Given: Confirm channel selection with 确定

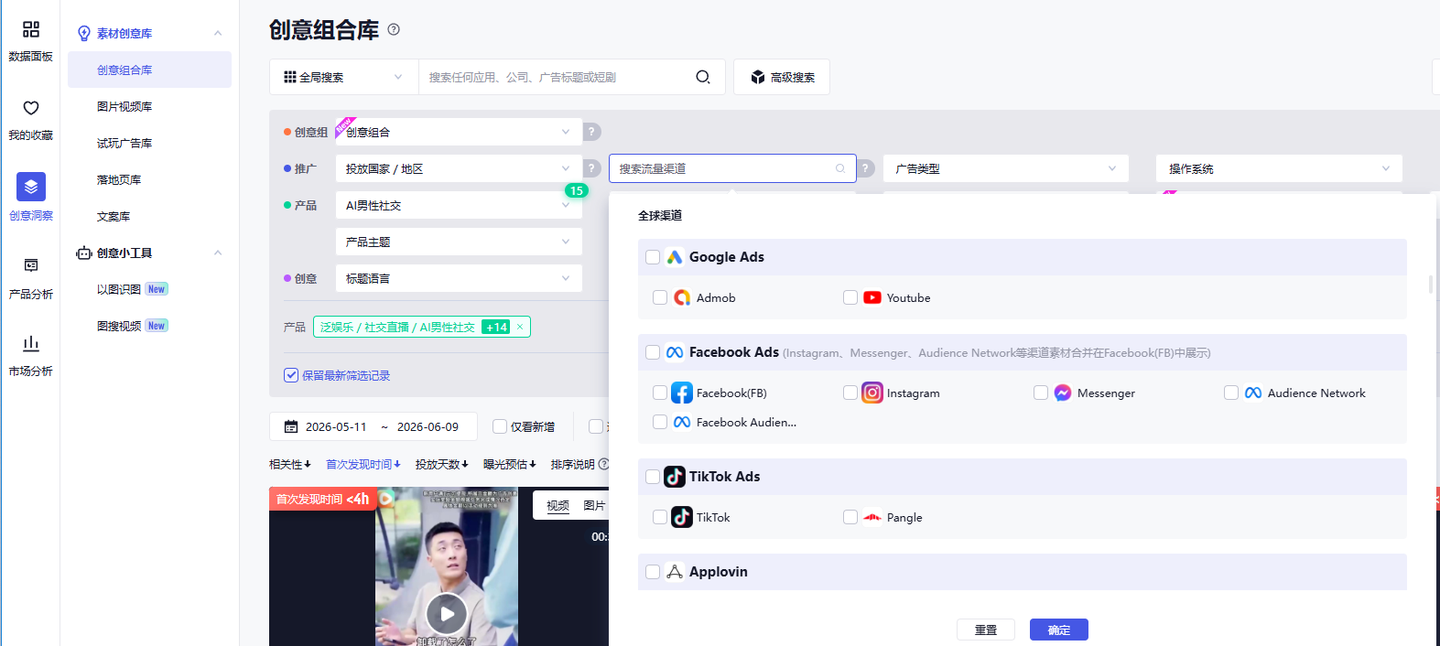Looking at the screenshot, I should (1059, 630).
